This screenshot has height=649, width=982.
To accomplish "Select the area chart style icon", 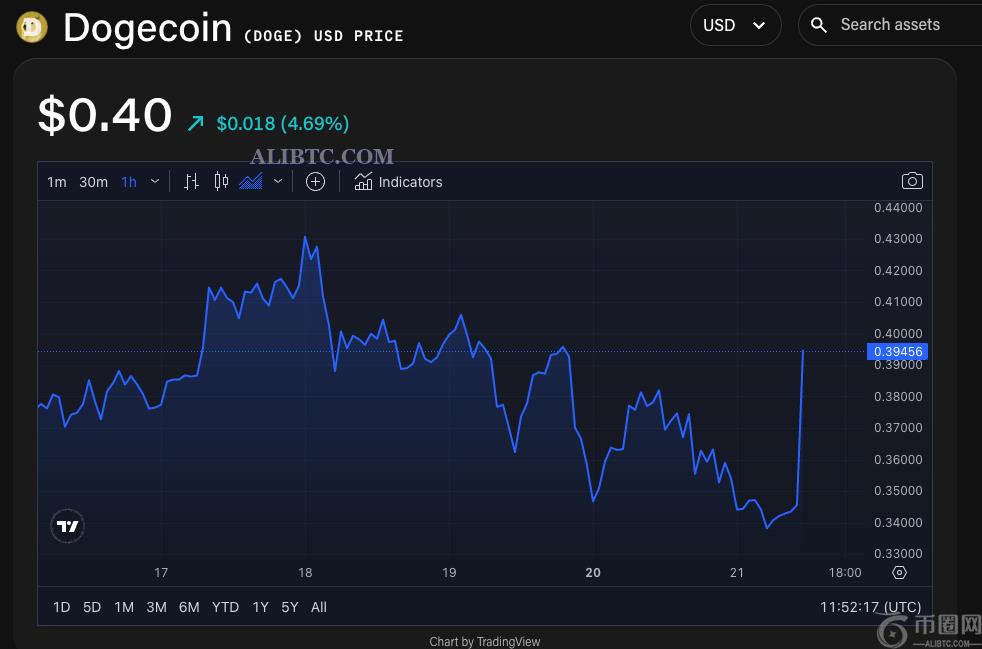I will 251,182.
